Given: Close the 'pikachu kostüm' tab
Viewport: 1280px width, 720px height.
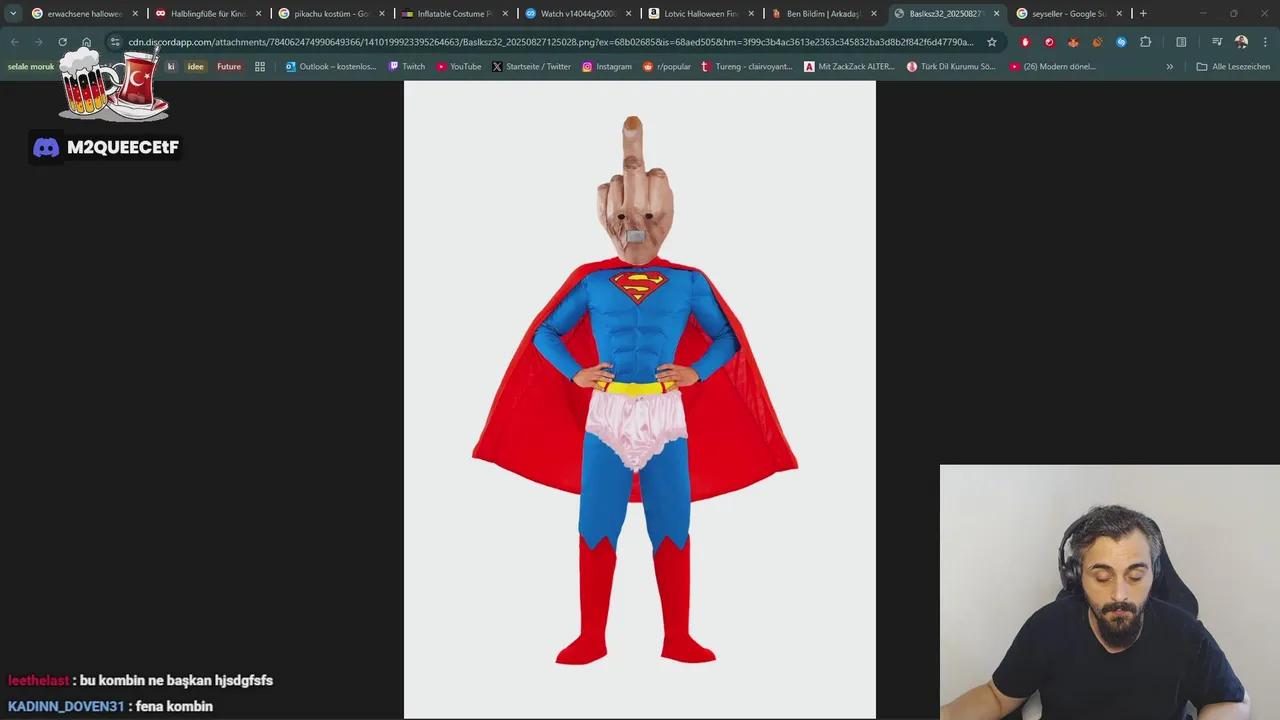Looking at the screenshot, I should click(x=381, y=14).
